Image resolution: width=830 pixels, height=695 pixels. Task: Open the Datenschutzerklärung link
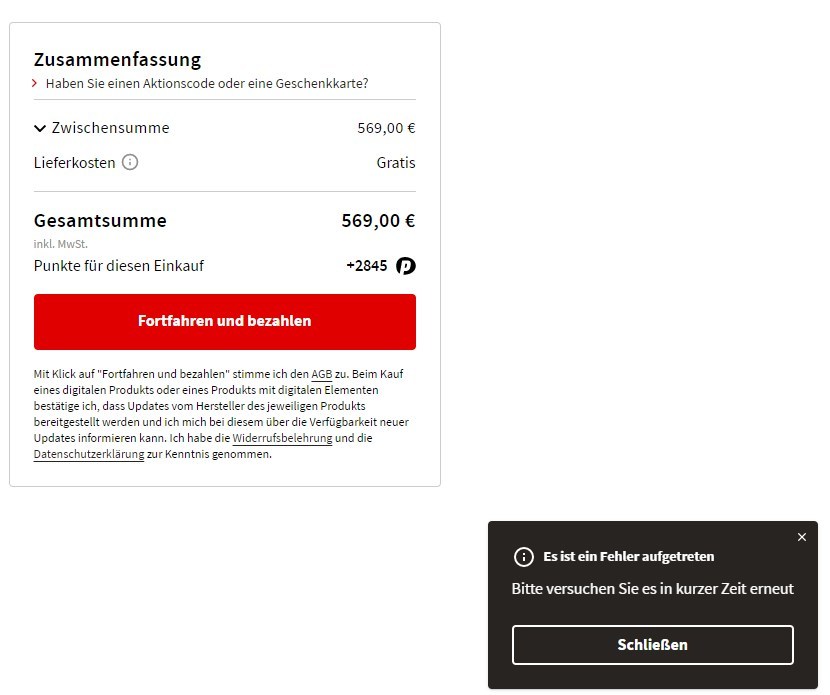click(x=89, y=454)
